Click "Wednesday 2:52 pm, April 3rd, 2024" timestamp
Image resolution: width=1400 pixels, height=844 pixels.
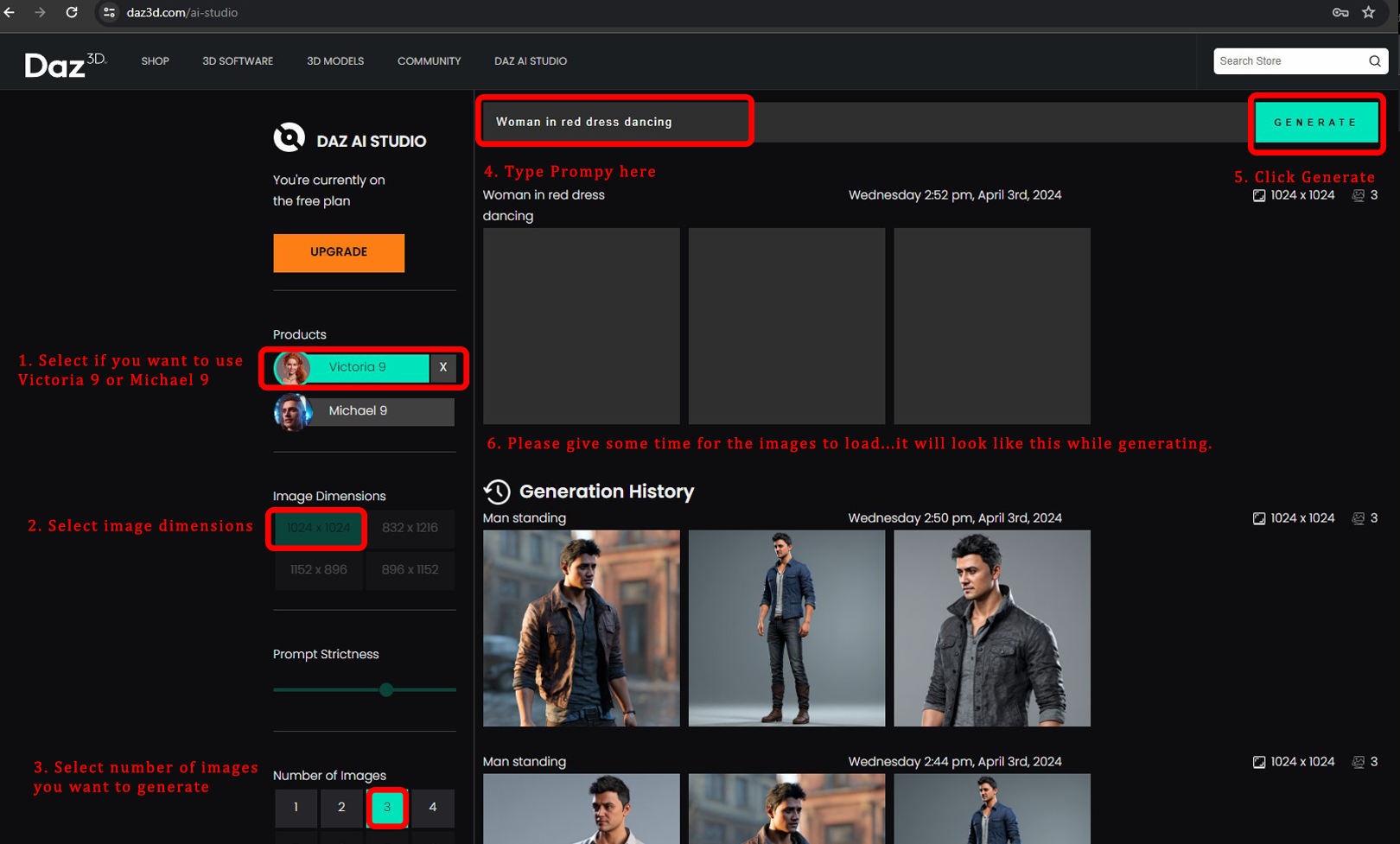point(955,195)
